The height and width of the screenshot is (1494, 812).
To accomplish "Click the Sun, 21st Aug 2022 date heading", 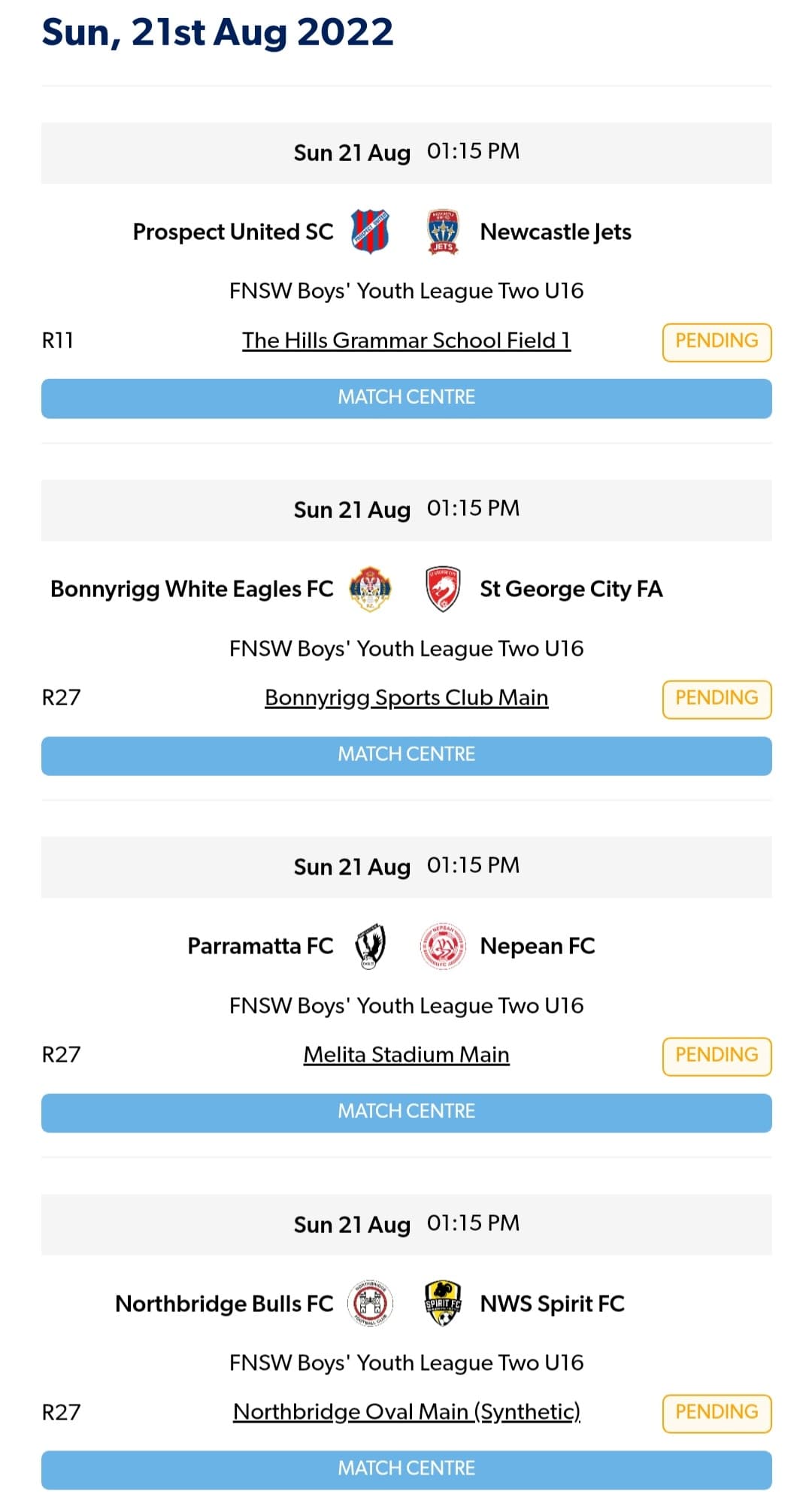I will click(x=218, y=32).
